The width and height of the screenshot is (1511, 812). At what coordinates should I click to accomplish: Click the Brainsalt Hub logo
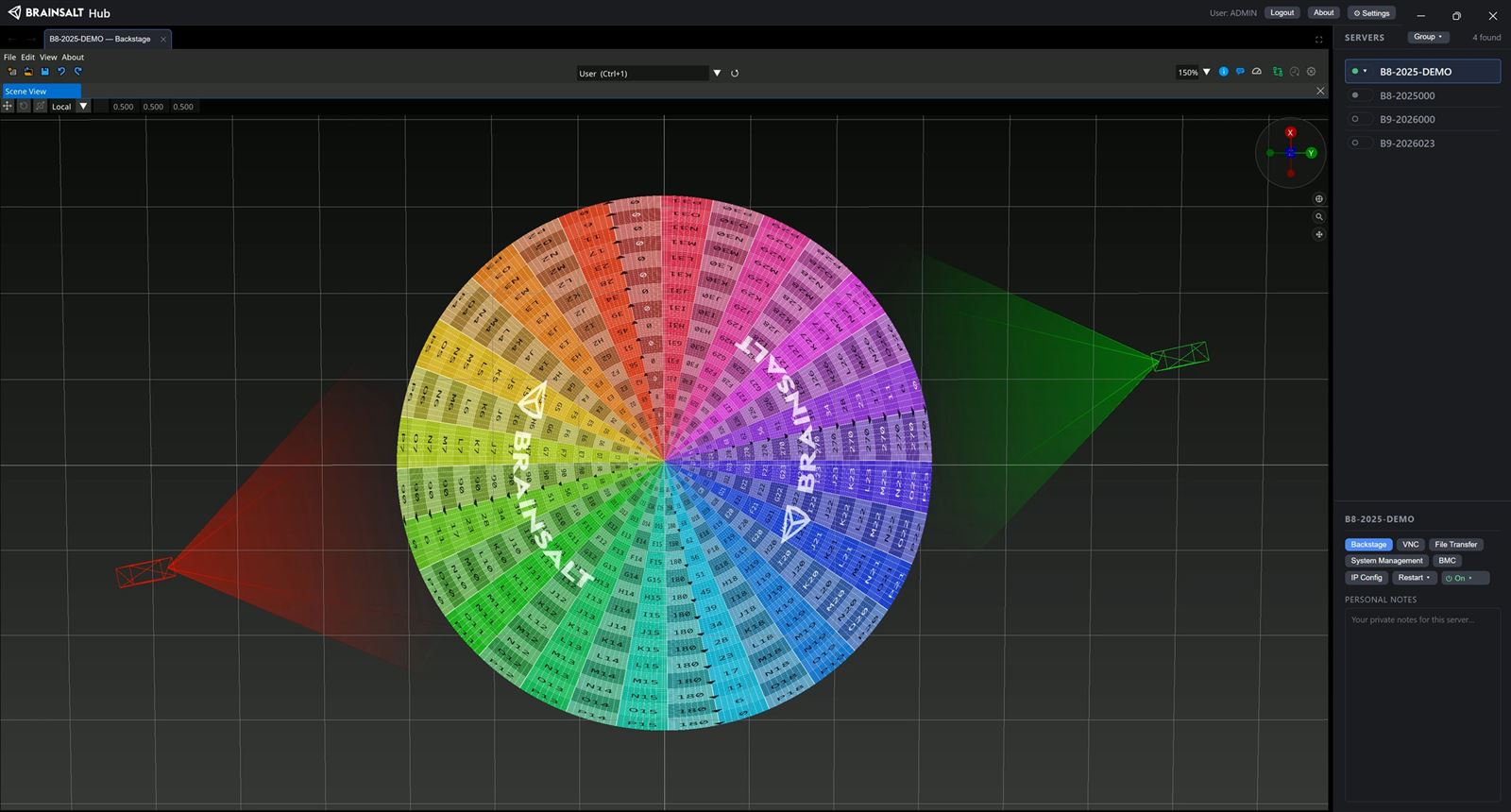(x=59, y=13)
